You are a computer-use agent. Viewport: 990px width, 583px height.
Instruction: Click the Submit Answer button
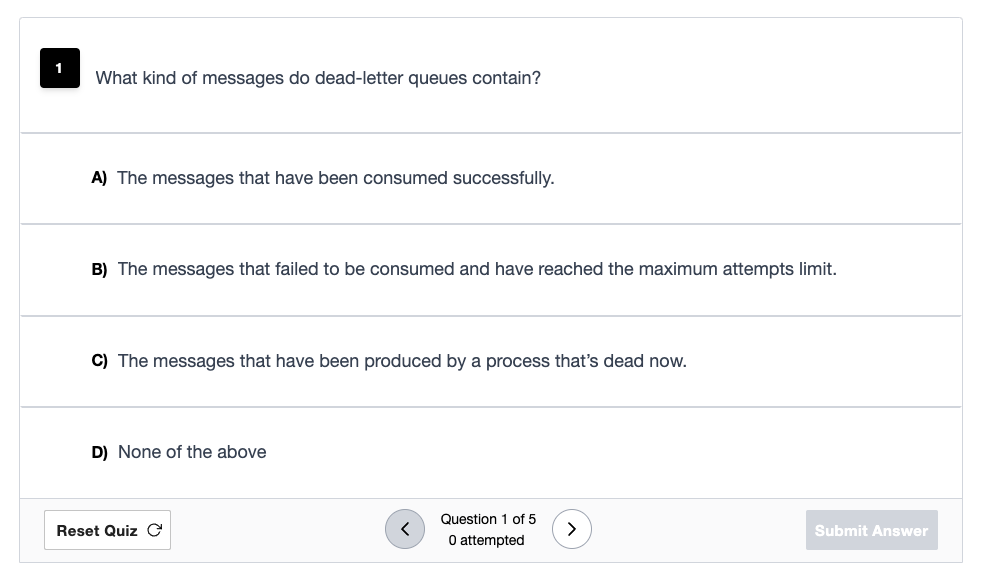(871, 530)
